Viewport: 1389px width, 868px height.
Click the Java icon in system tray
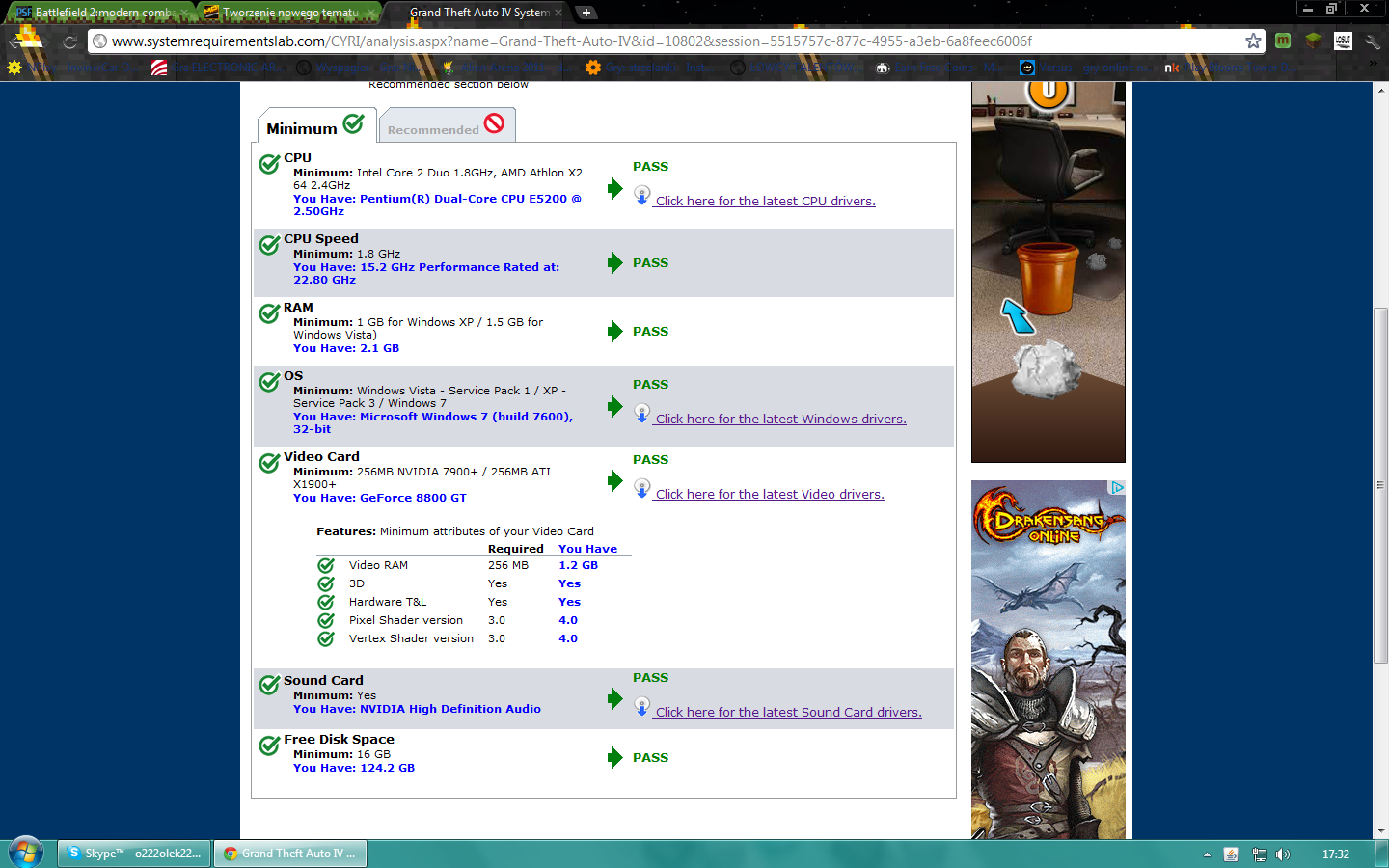point(1231,854)
